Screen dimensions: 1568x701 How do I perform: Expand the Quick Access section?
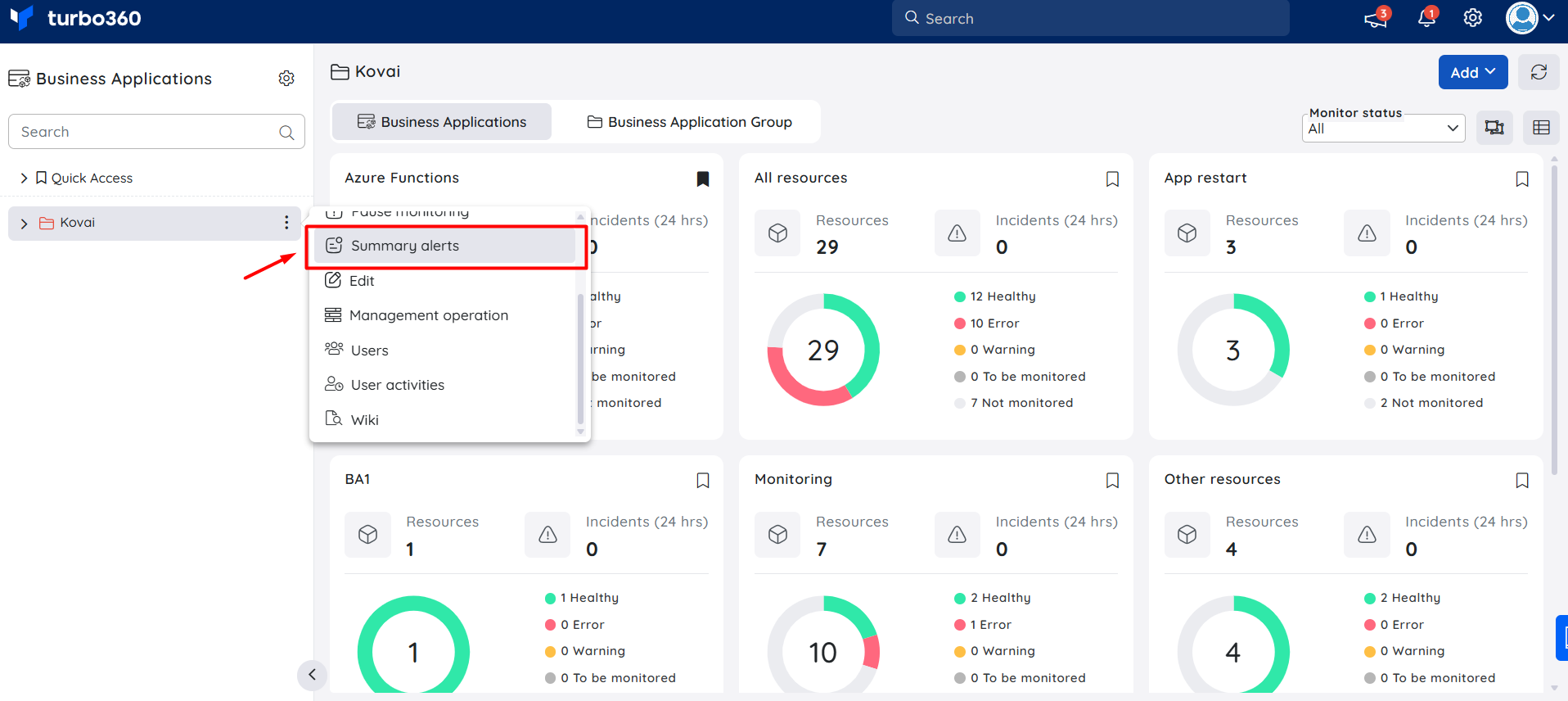(x=24, y=178)
